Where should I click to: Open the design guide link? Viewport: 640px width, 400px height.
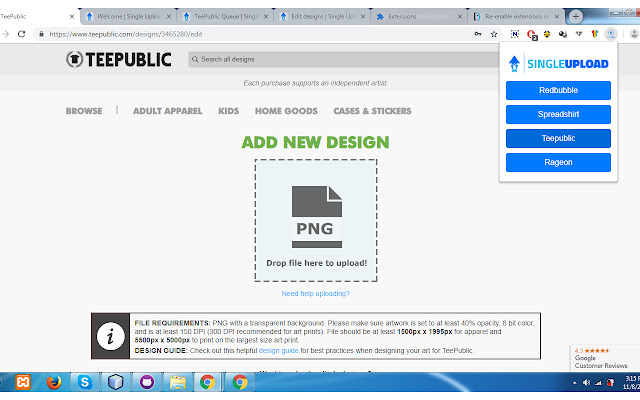click(279, 351)
